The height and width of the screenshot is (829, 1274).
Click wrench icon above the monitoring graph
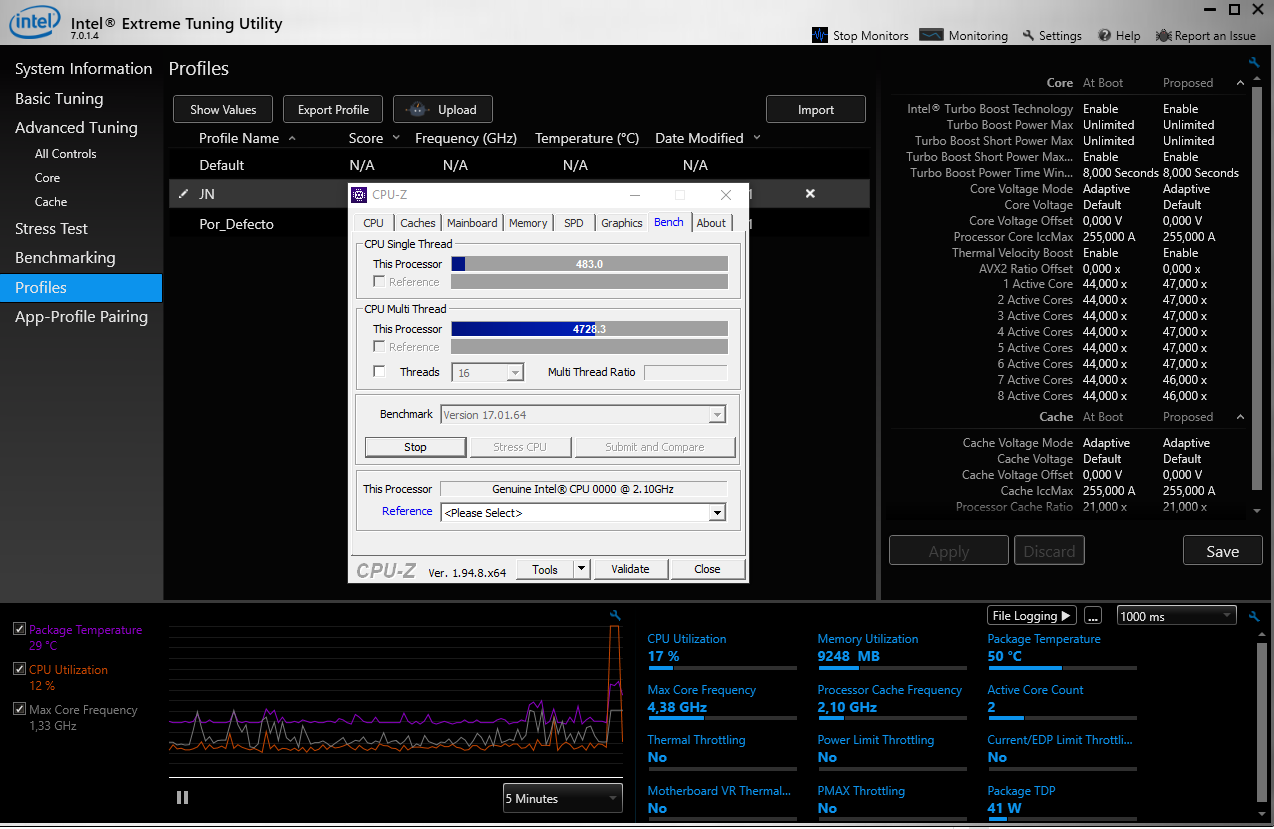coord(615,615)
